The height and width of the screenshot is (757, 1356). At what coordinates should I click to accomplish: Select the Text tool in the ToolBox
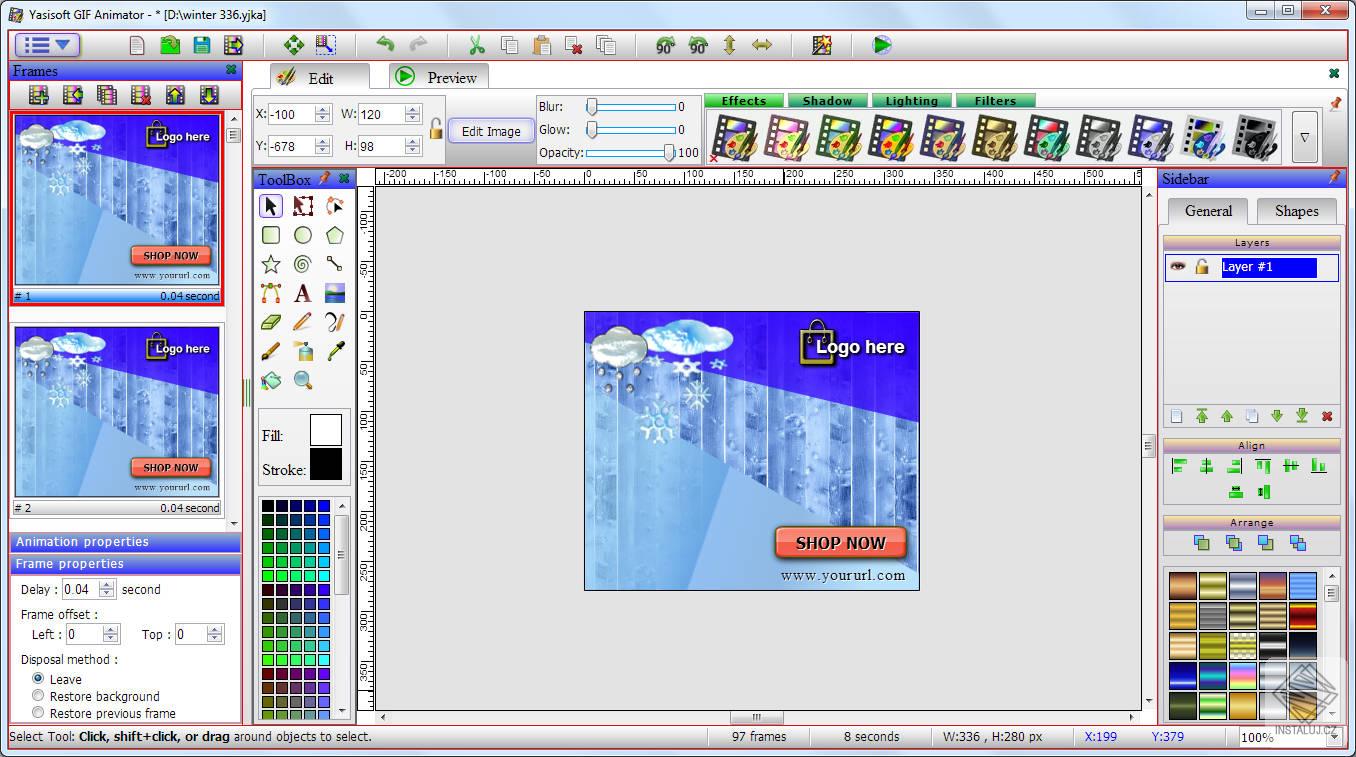coord(301,293)
